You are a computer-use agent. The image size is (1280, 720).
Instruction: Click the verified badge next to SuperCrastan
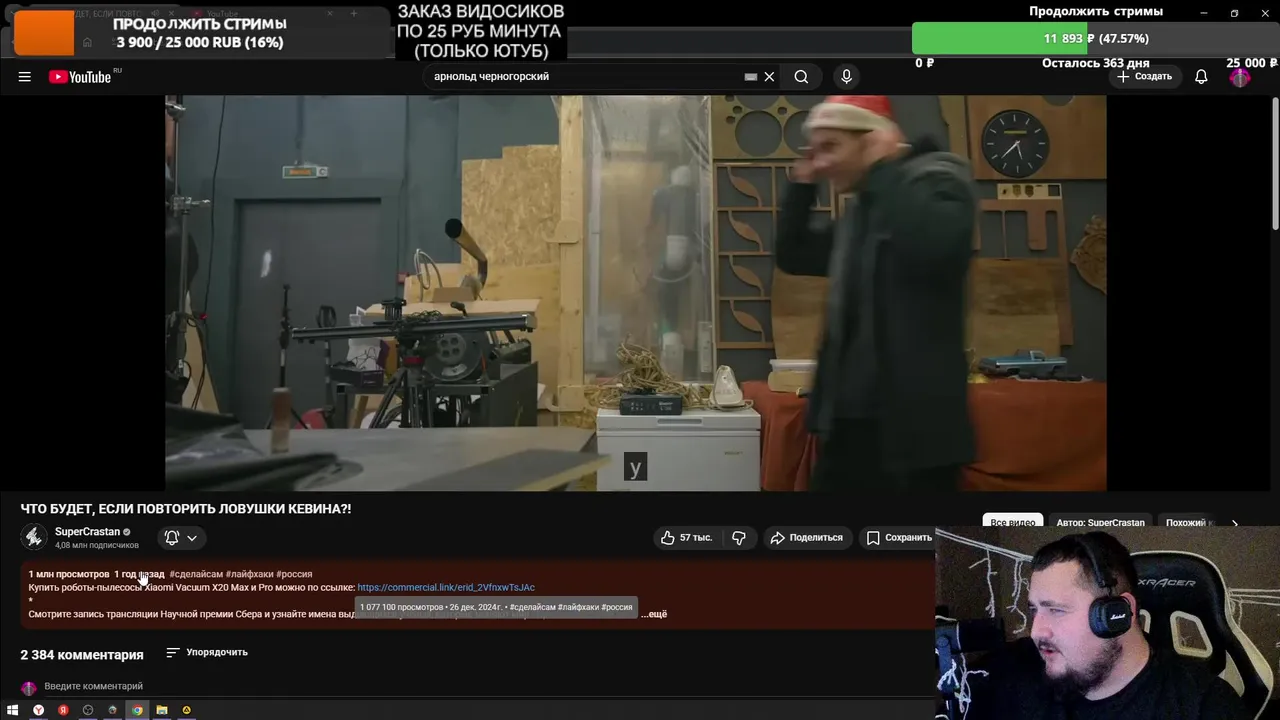point(127,532)
